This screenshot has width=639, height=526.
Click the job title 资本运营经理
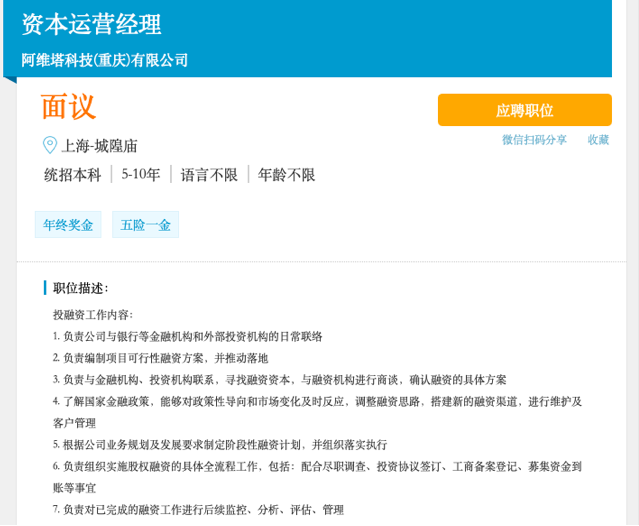(x=91, y=24)
